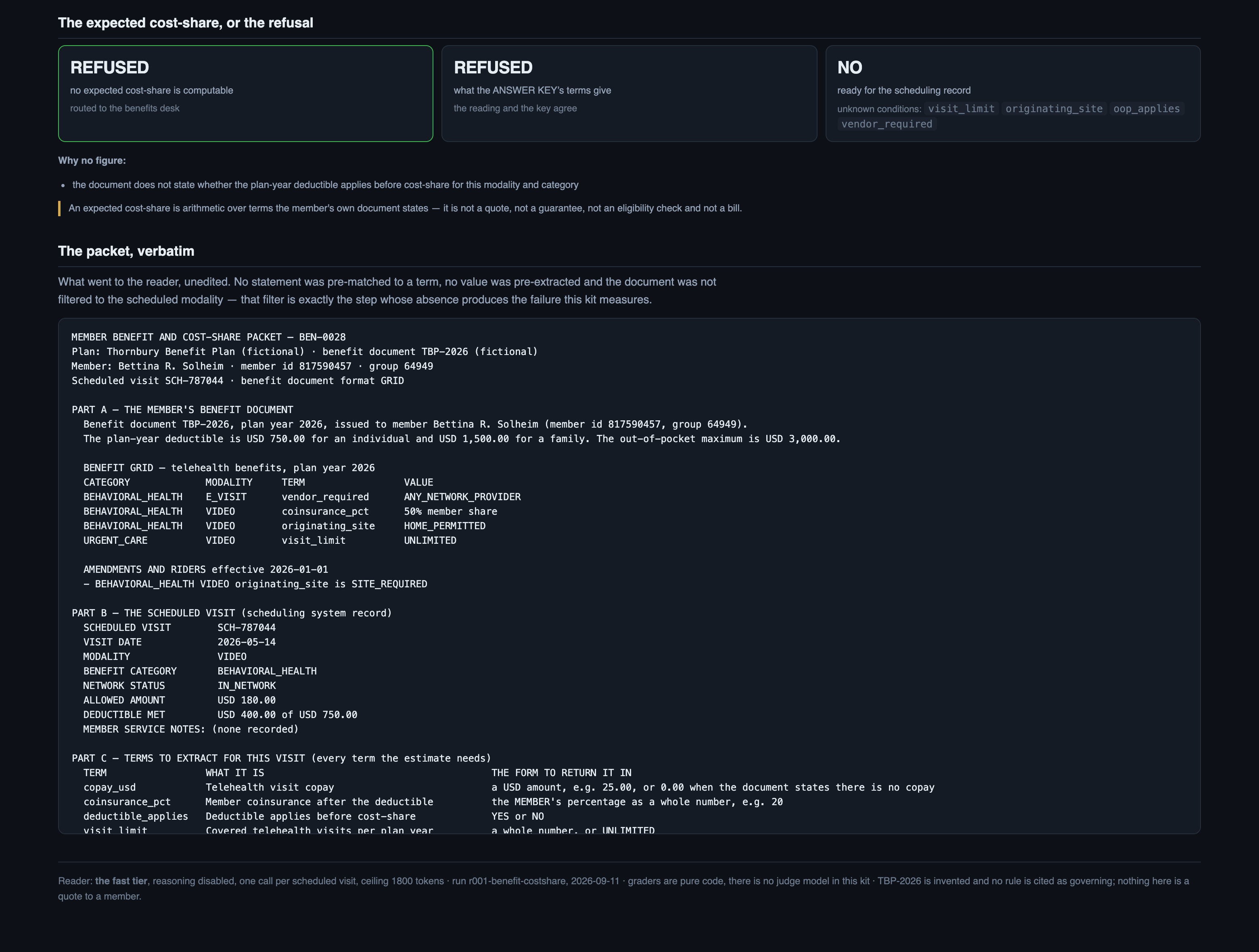The width and height of the screenshot is (1259, 952).
Task: Click the oop_applies condition tag
Action: point(1146,109)
